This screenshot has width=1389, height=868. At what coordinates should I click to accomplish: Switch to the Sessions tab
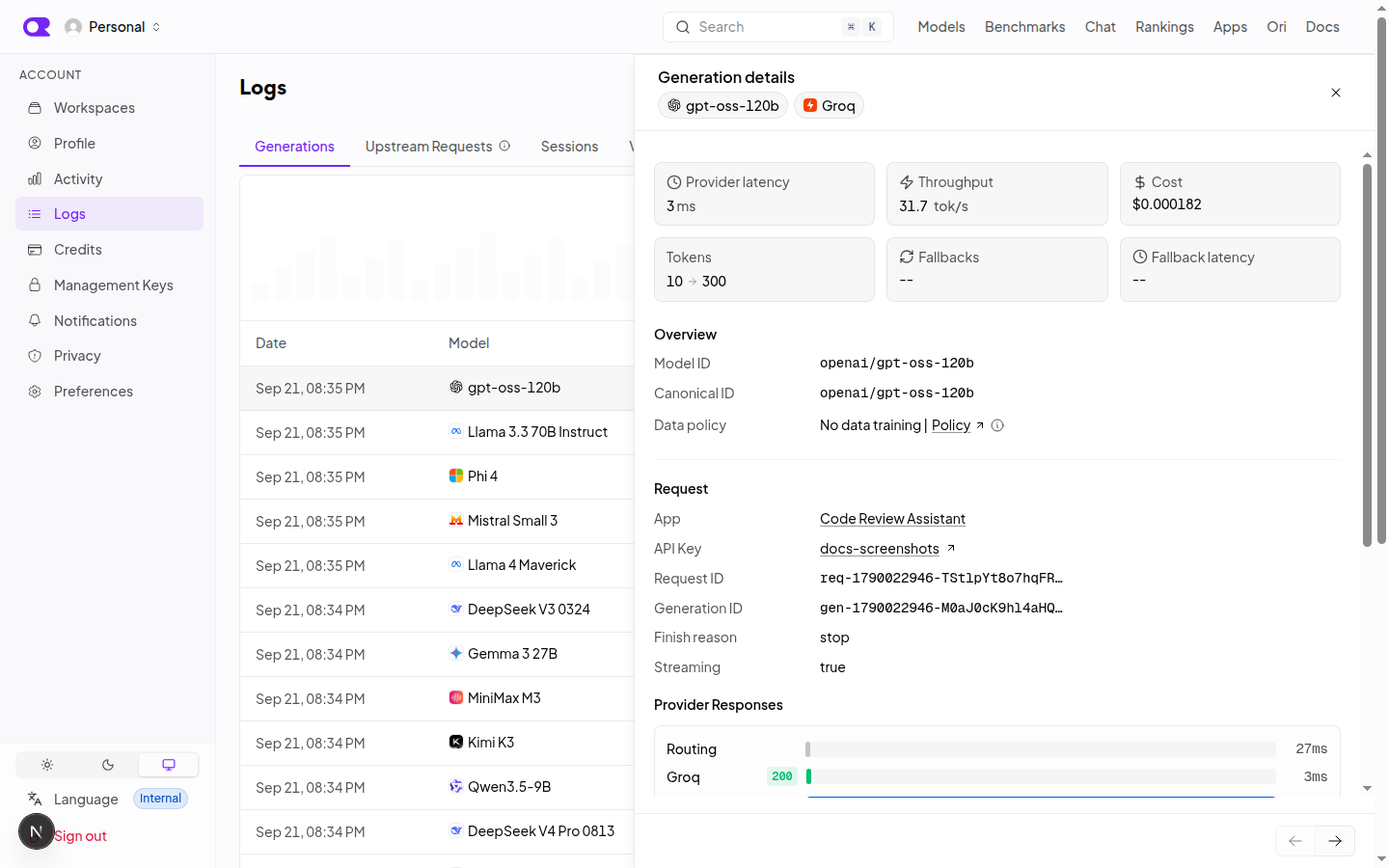(x=569, y=147)
